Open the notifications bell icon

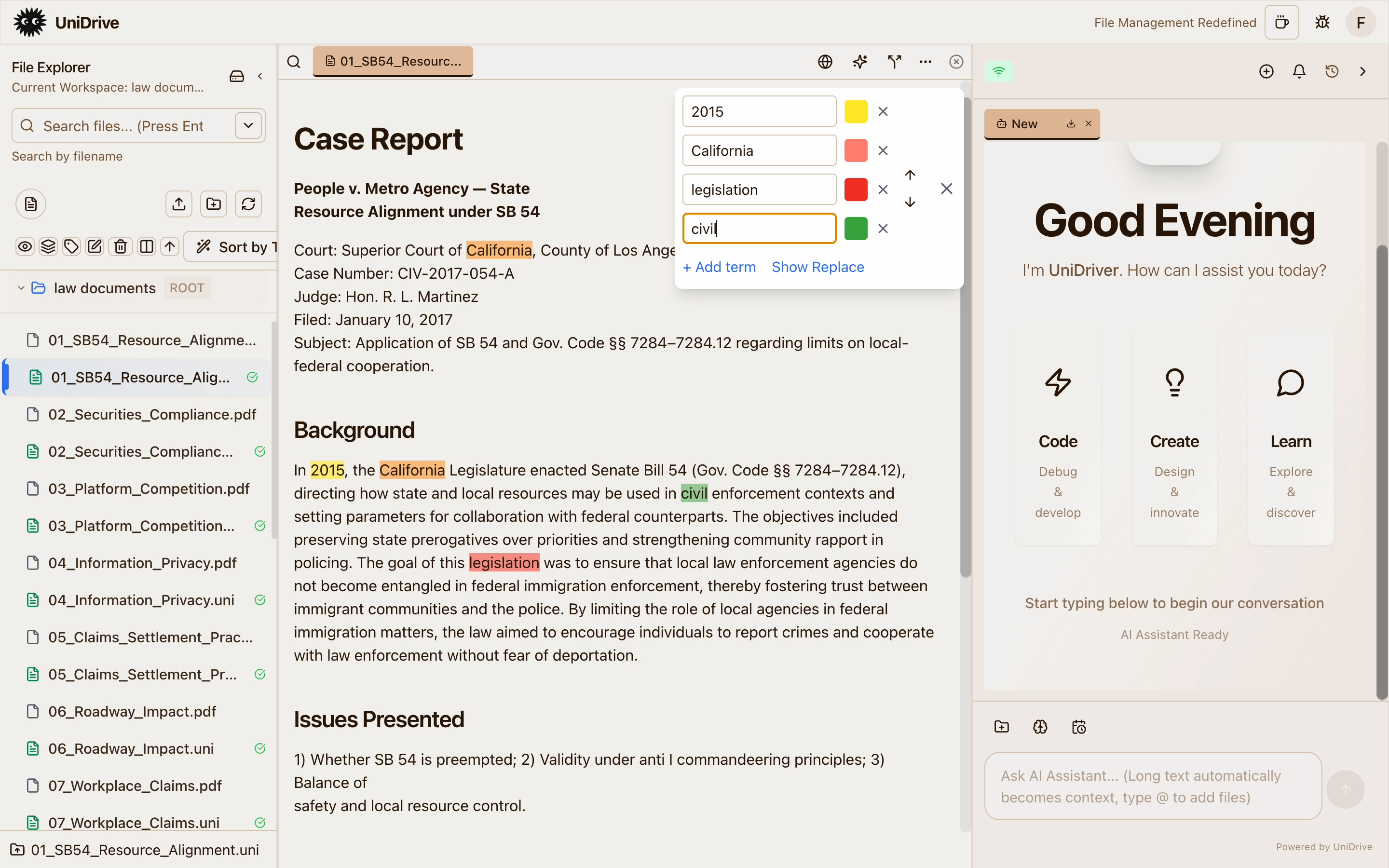pyautogui.click(x=1299, y=71)
